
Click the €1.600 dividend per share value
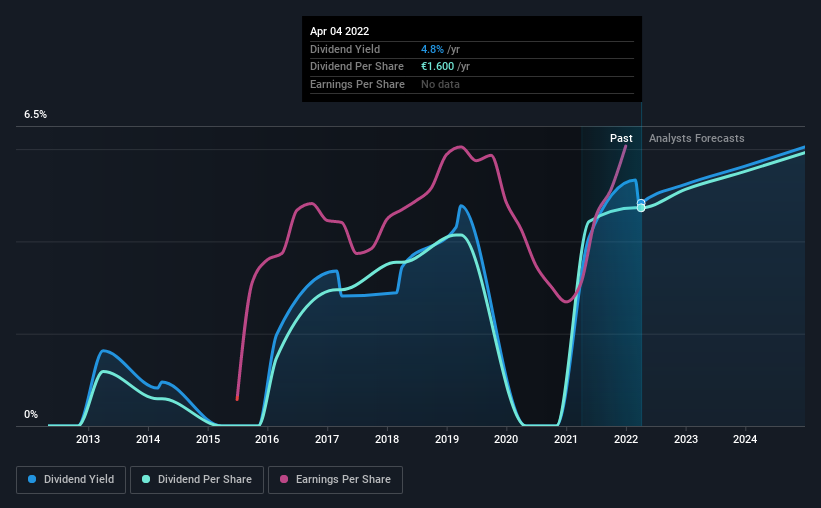[x=438, y=67]
